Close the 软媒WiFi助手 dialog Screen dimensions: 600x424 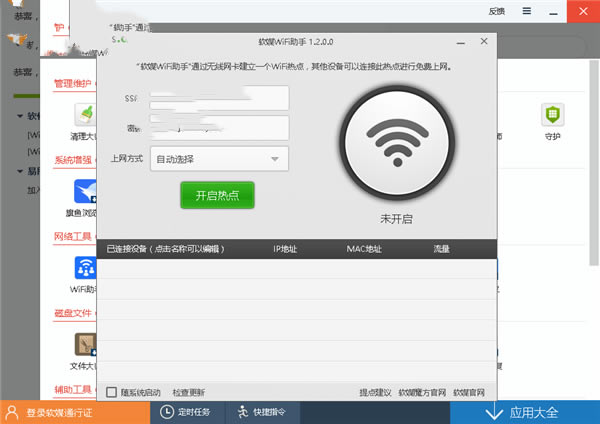(x=484, y=41)
